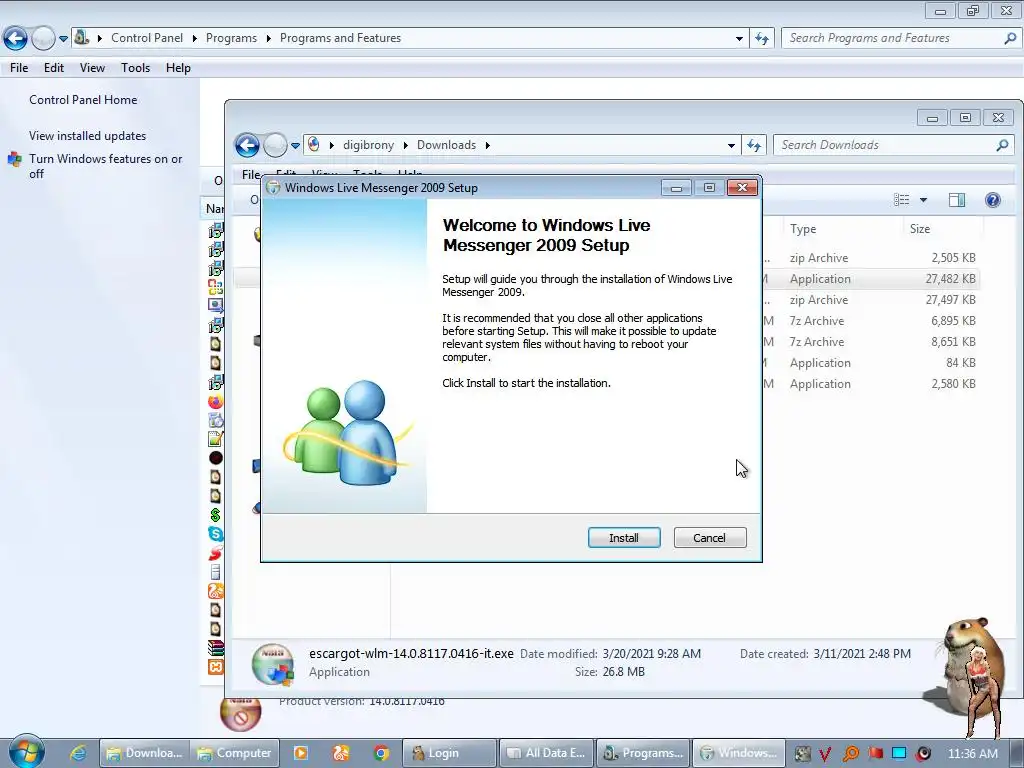Click the red flag tray icon

coord(875,753)
